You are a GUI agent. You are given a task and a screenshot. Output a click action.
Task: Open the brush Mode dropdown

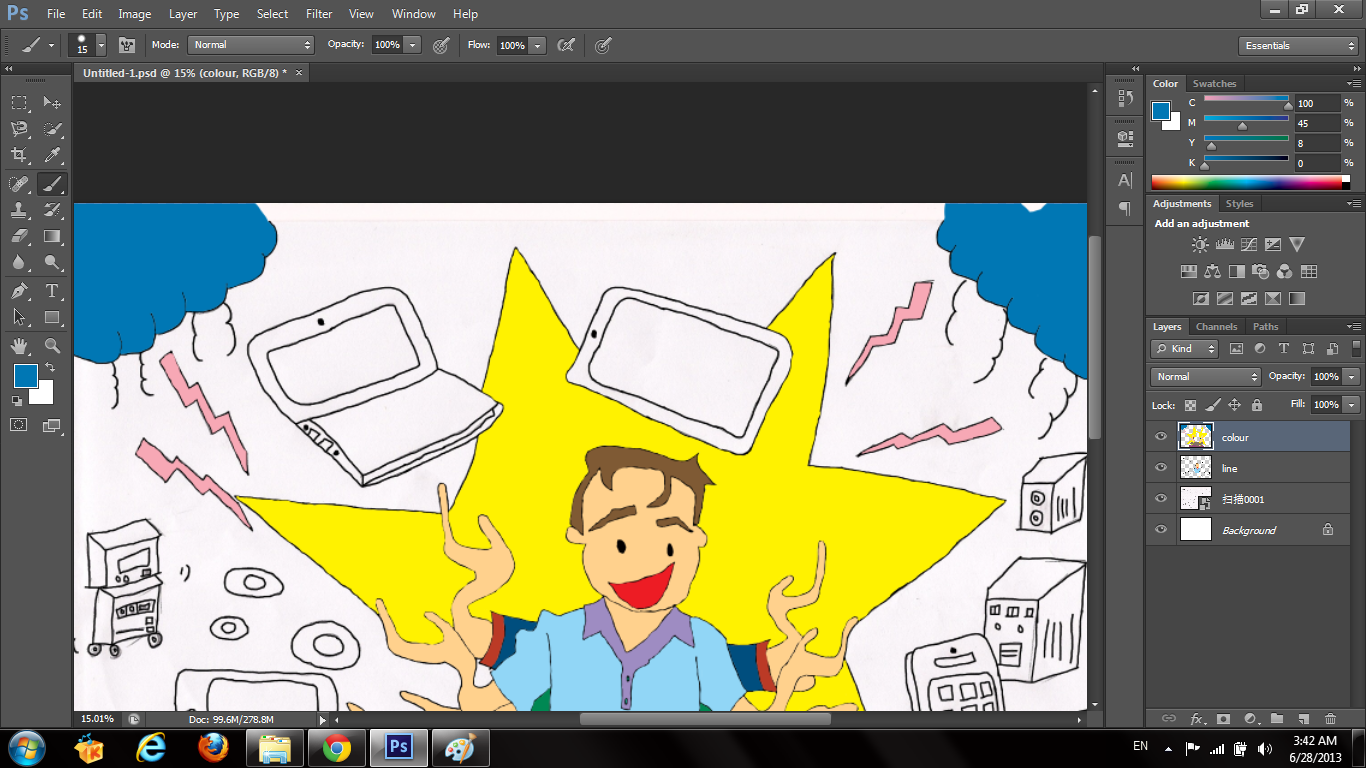pyautogui.click(x=251, y=45)
